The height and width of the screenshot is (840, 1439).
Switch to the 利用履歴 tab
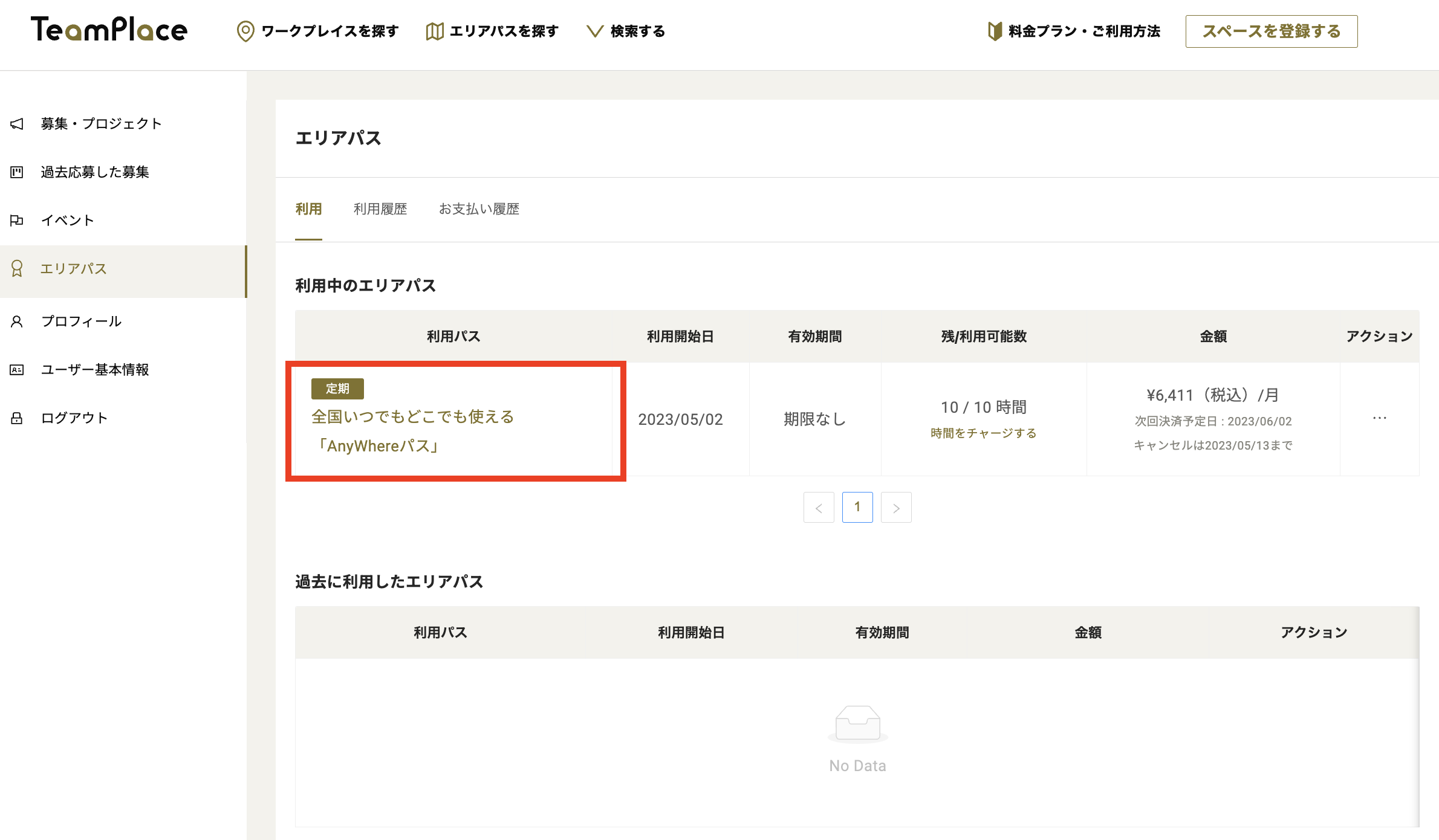(x=380, y=209)
